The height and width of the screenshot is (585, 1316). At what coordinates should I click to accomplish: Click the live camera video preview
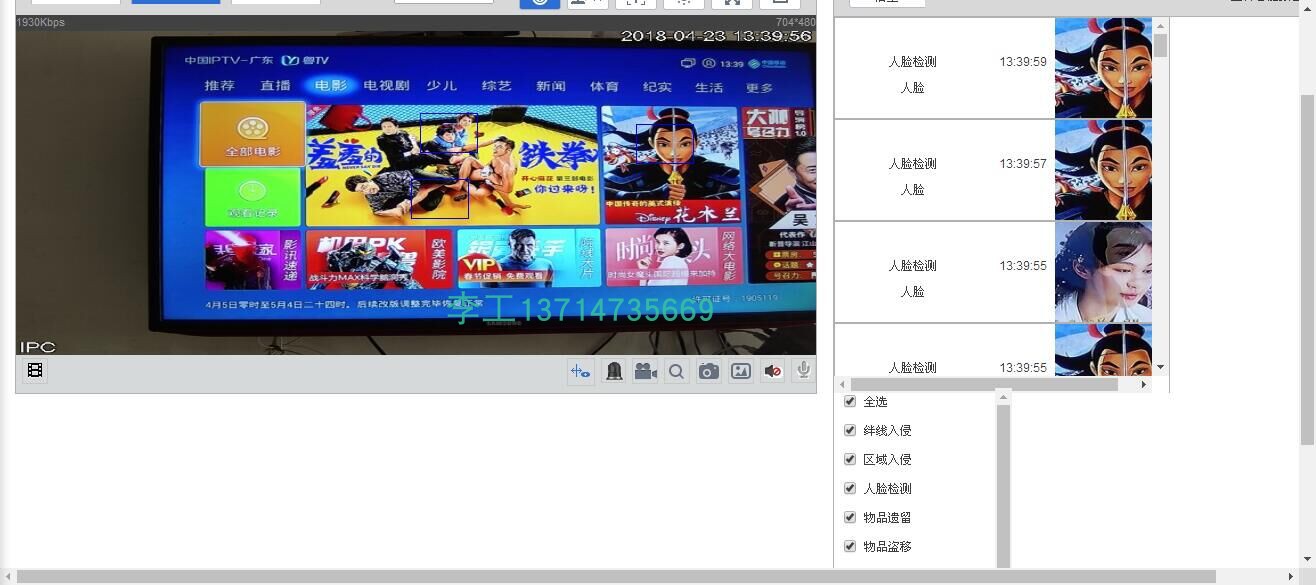pos(416,192)
